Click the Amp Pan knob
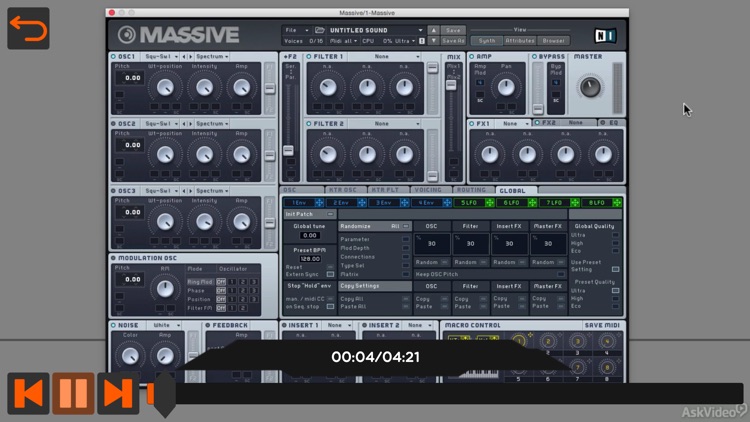This screenshot has height=422, width=750. coord(506,87)
